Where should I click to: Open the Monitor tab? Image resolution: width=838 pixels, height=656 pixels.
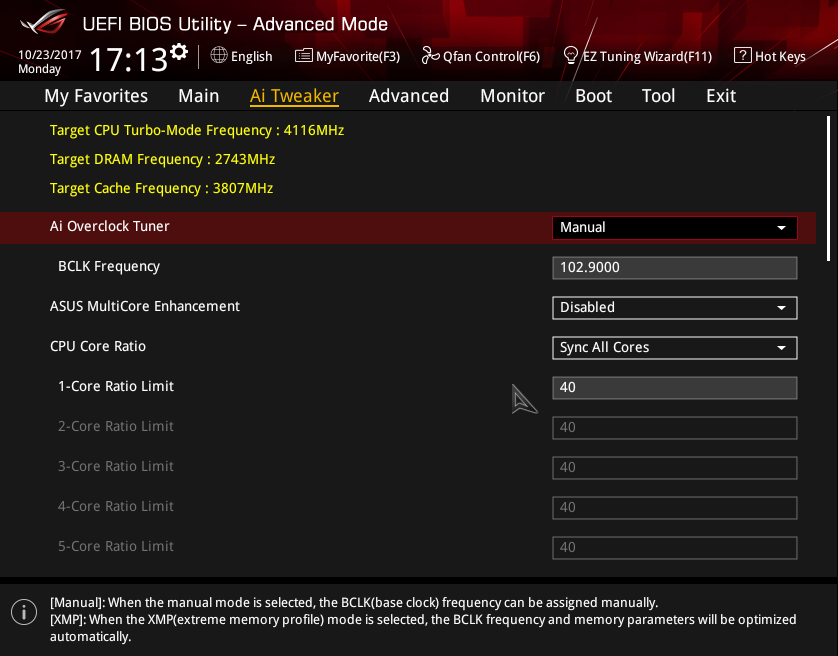[x=513, y=96]
